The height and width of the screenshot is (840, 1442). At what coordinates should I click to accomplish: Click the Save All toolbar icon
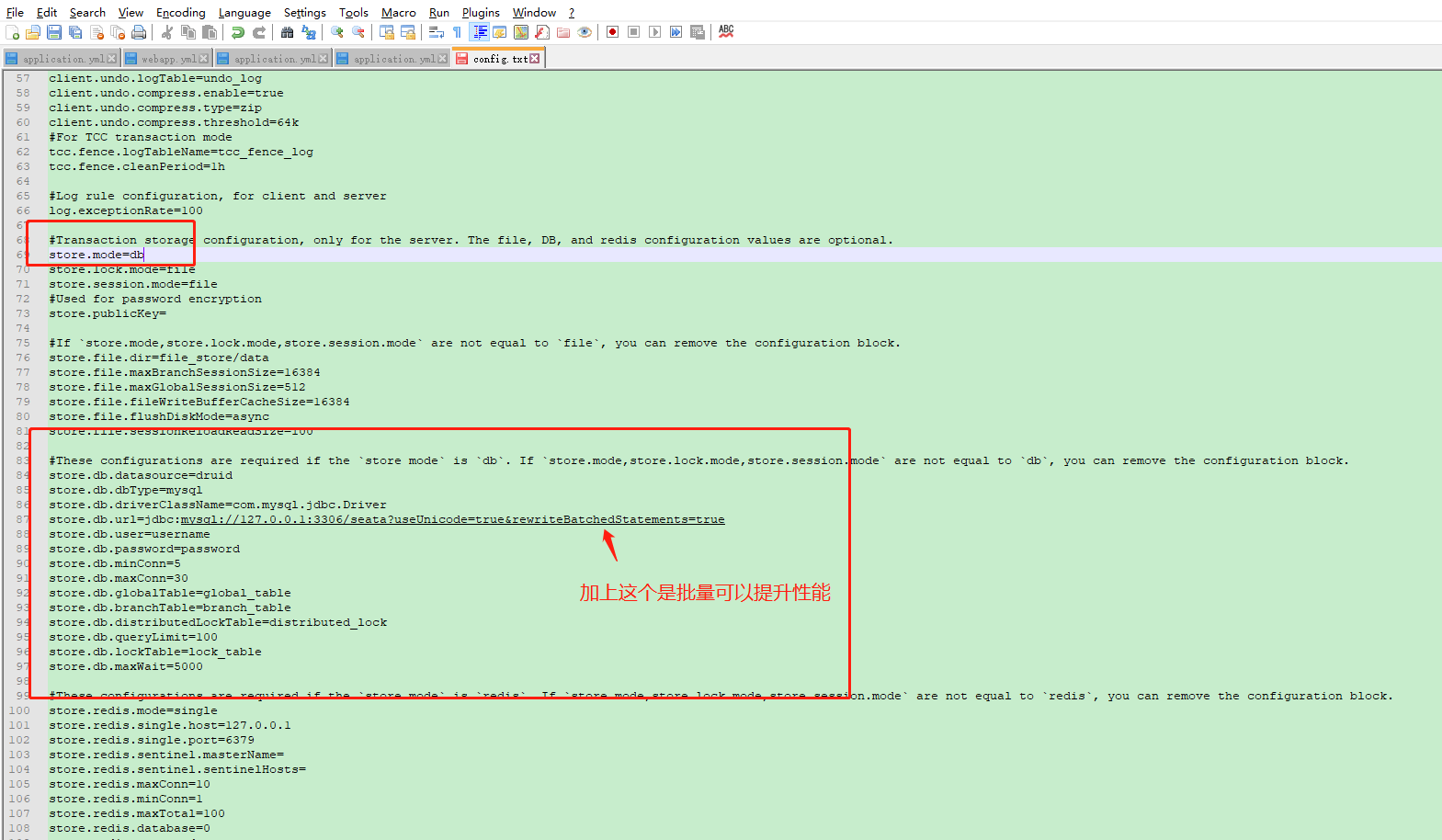click(x=75, y=32)
